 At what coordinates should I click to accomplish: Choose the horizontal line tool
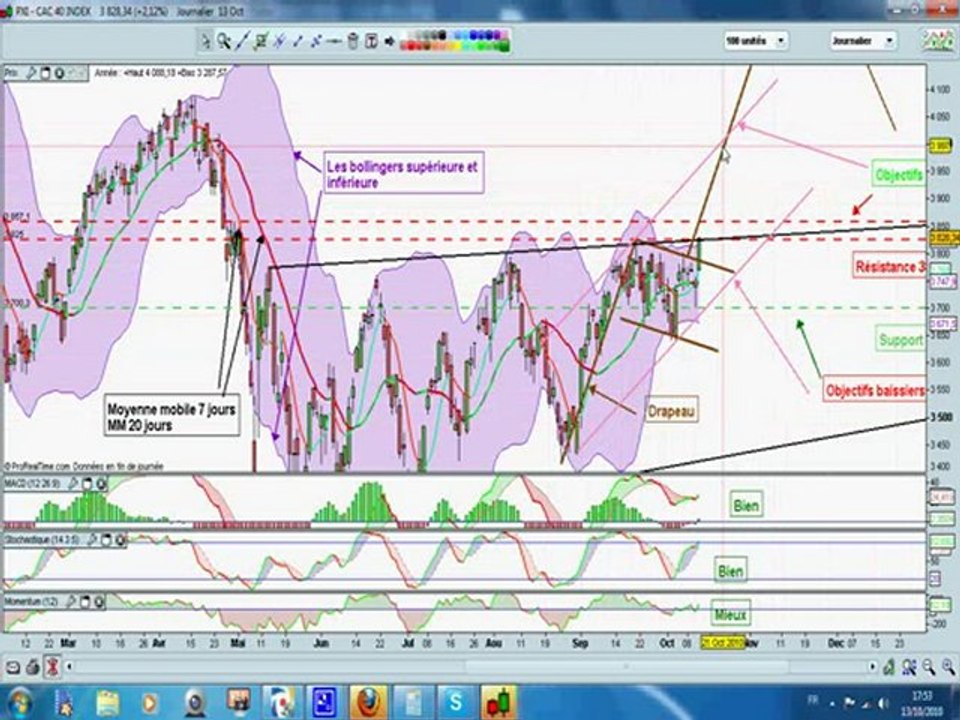click(334, 41)
